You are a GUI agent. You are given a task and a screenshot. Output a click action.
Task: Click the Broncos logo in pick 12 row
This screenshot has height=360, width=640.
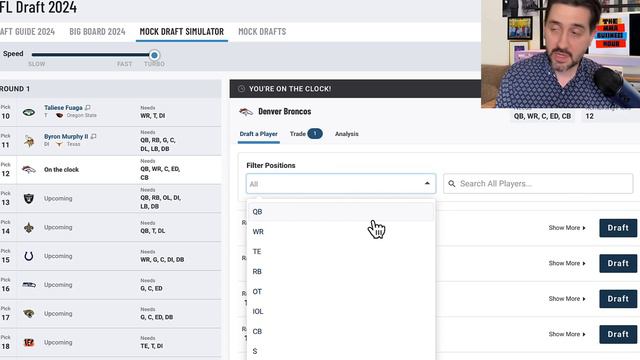(x=29, y=169)
